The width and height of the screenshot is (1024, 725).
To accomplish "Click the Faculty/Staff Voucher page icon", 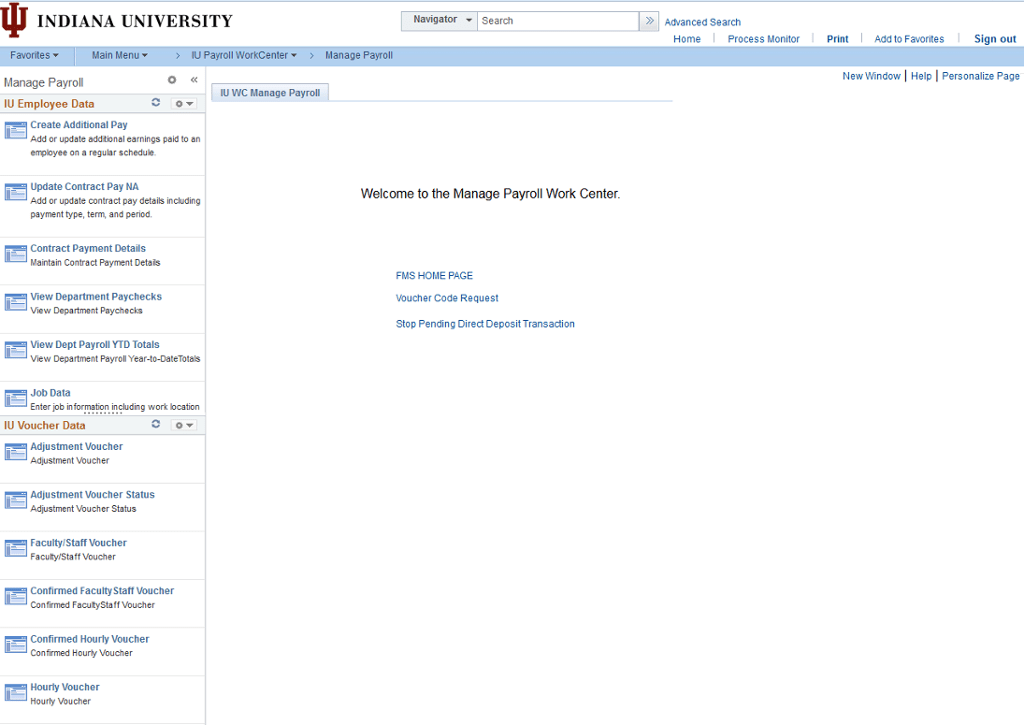I will 16,549.
